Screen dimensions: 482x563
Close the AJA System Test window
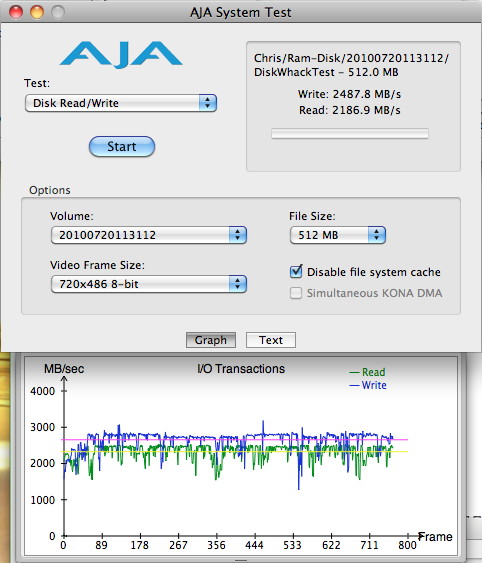pos(16,12)
